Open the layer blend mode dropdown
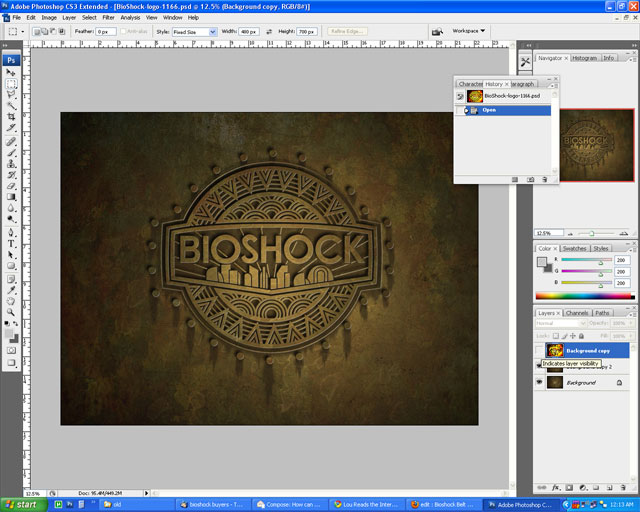 pyautogui.click(x=561, y=323)
